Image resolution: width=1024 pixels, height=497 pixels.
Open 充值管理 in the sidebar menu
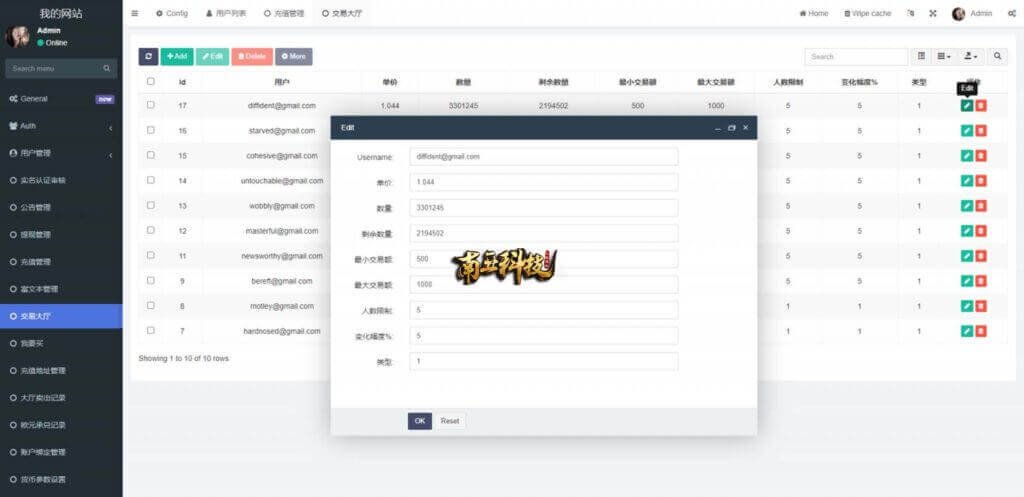[35, 262]
